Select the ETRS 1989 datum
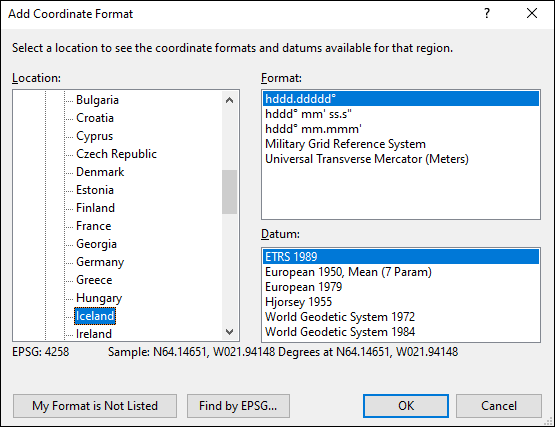Viewport: 555px width, 427px height. click(401, 257)
